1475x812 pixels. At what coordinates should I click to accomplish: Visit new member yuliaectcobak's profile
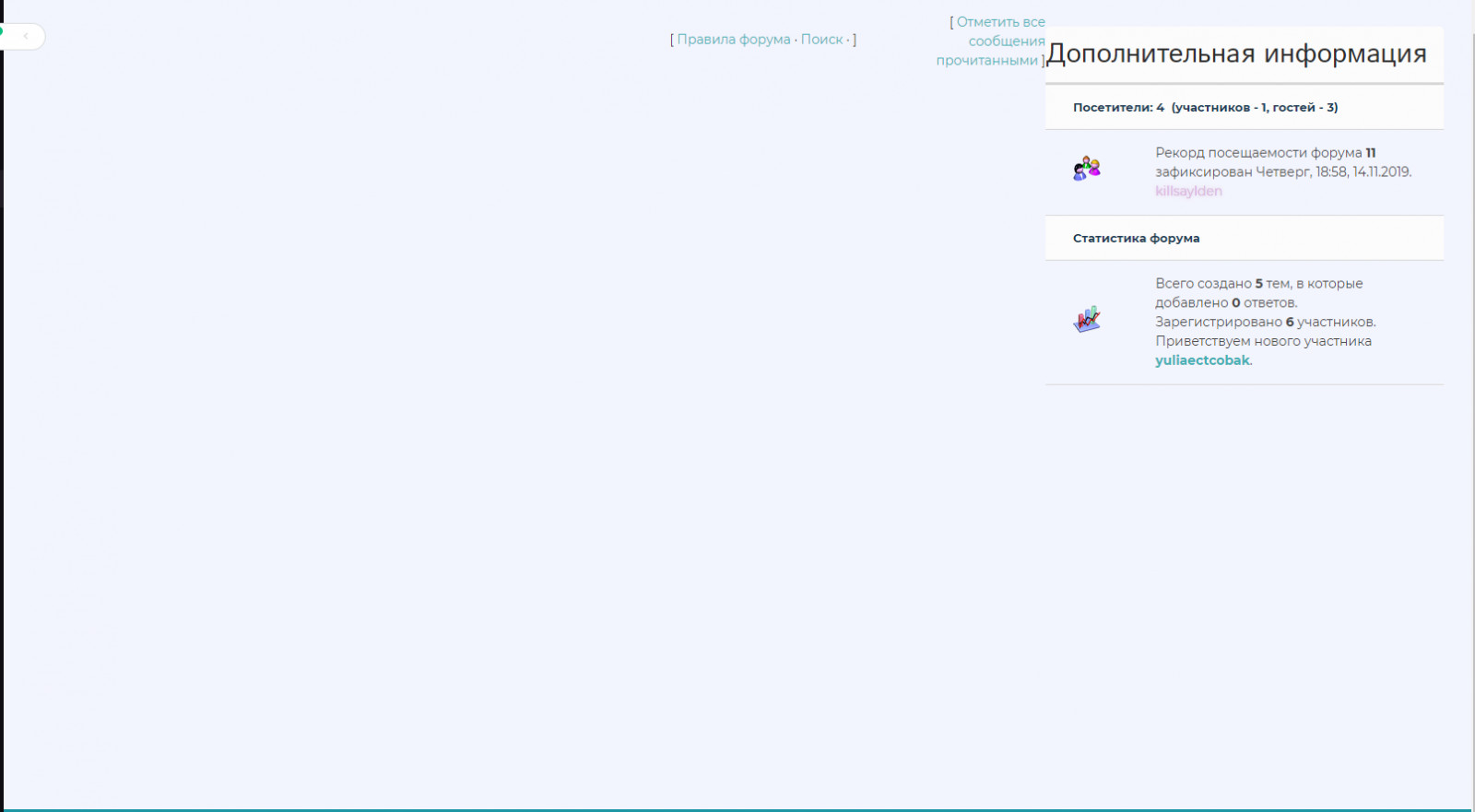[1202, 360]
